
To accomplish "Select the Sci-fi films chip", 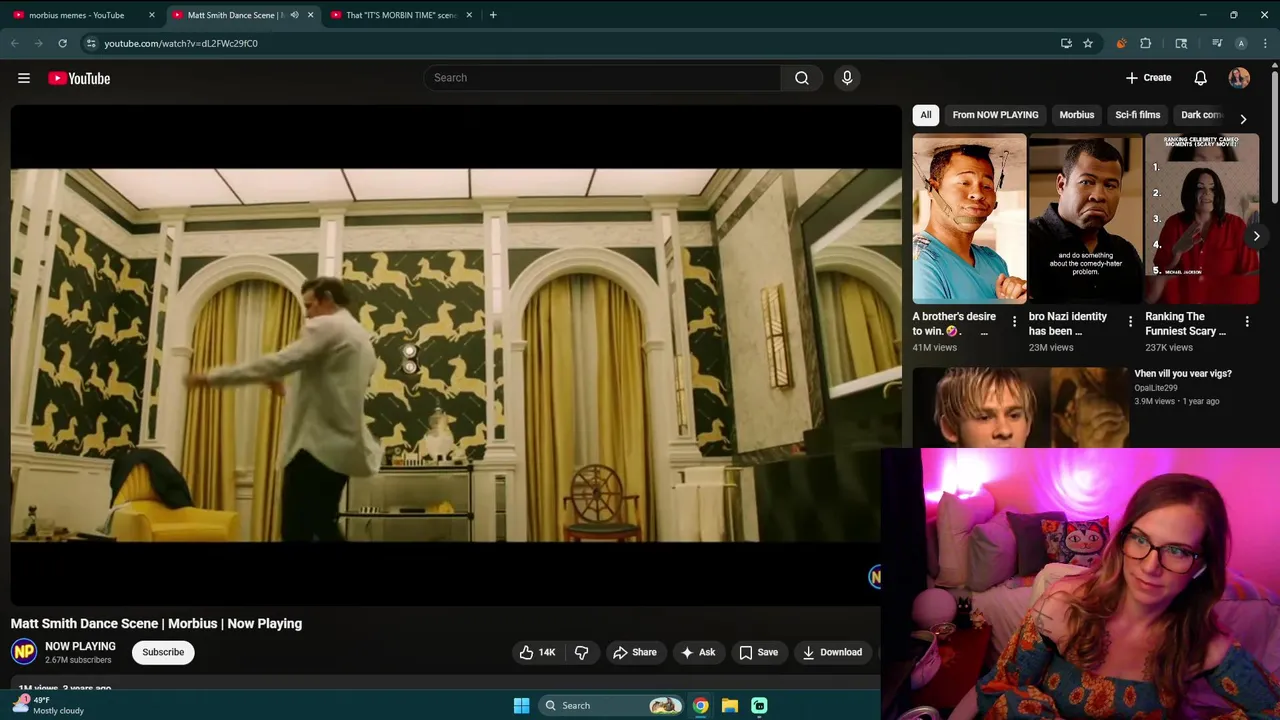I will [x=1138, y=115].
